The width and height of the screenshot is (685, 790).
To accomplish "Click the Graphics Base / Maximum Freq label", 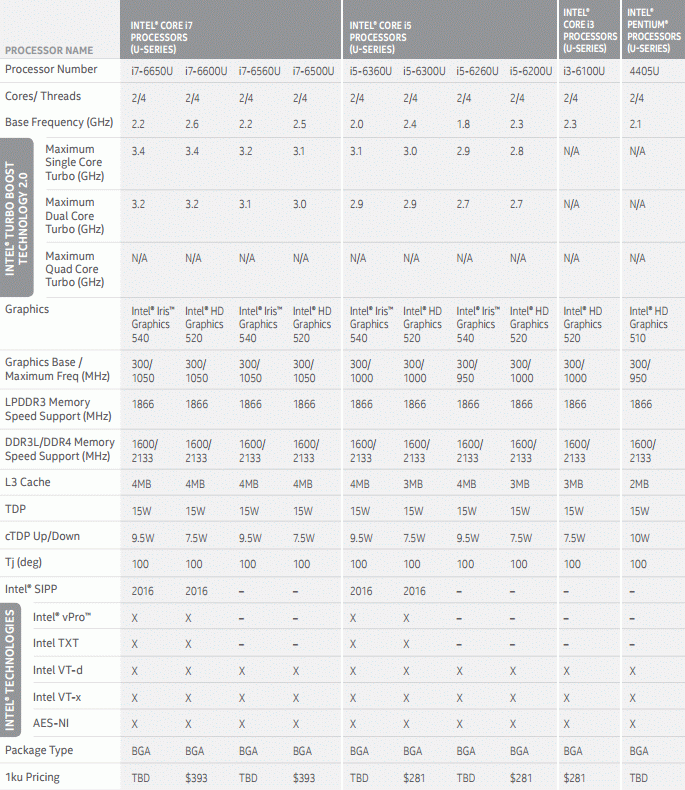I will (x=57, y=369).
